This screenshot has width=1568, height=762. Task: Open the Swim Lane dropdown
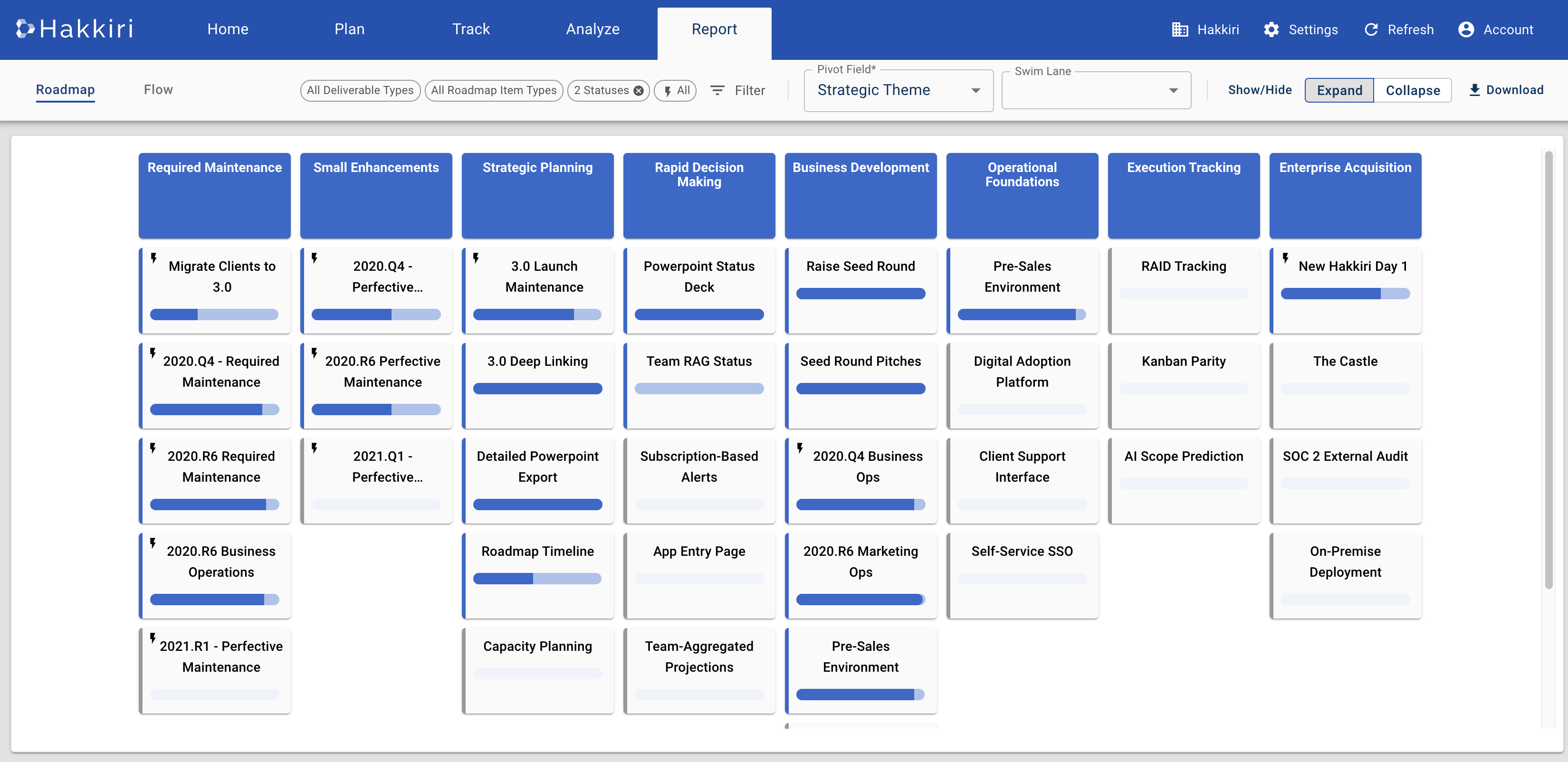click(x=1096, y=90)
